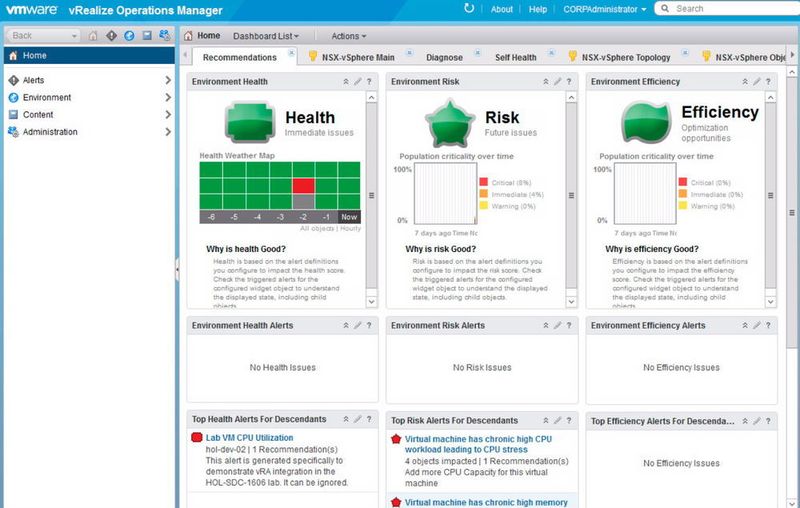Expand the Environment navigation arrow
The width and height of the screenshot is (800, 508).
(168, 97)
